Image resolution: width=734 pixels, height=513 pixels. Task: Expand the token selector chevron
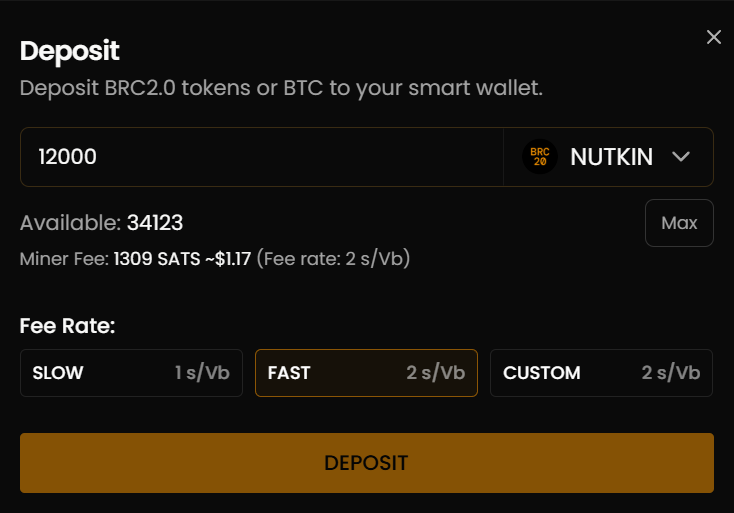[x=682, y=157]
